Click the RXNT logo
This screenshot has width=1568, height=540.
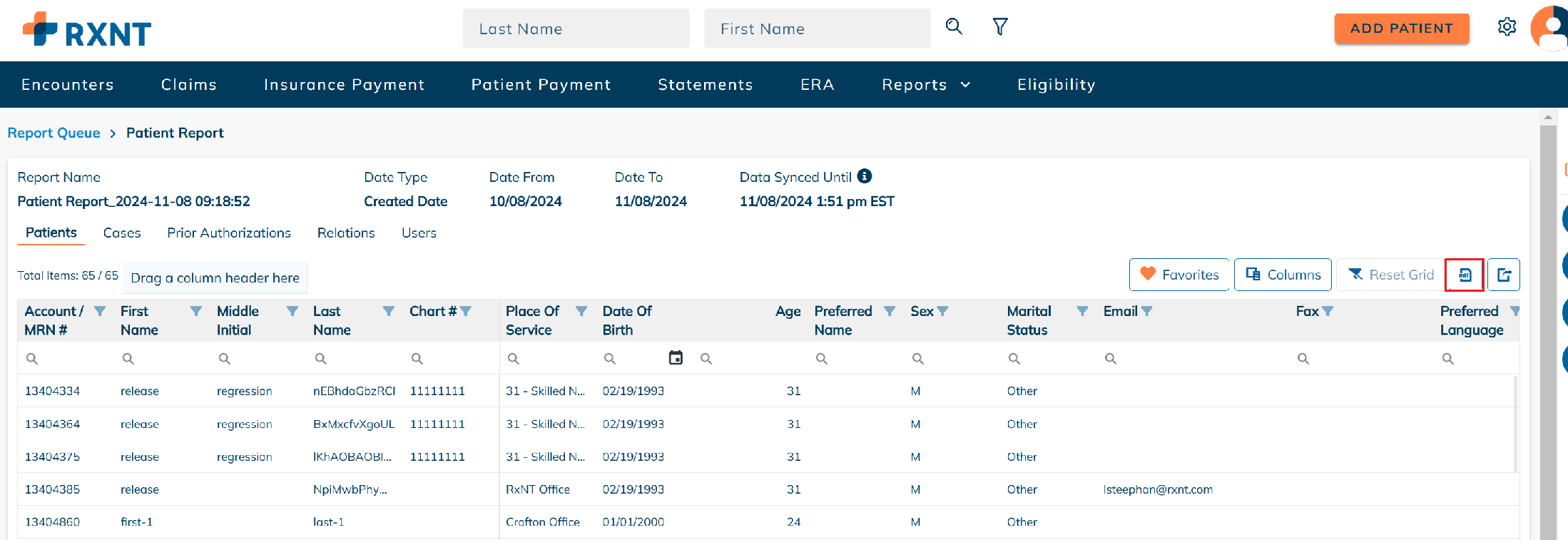[x=87, y=30]
